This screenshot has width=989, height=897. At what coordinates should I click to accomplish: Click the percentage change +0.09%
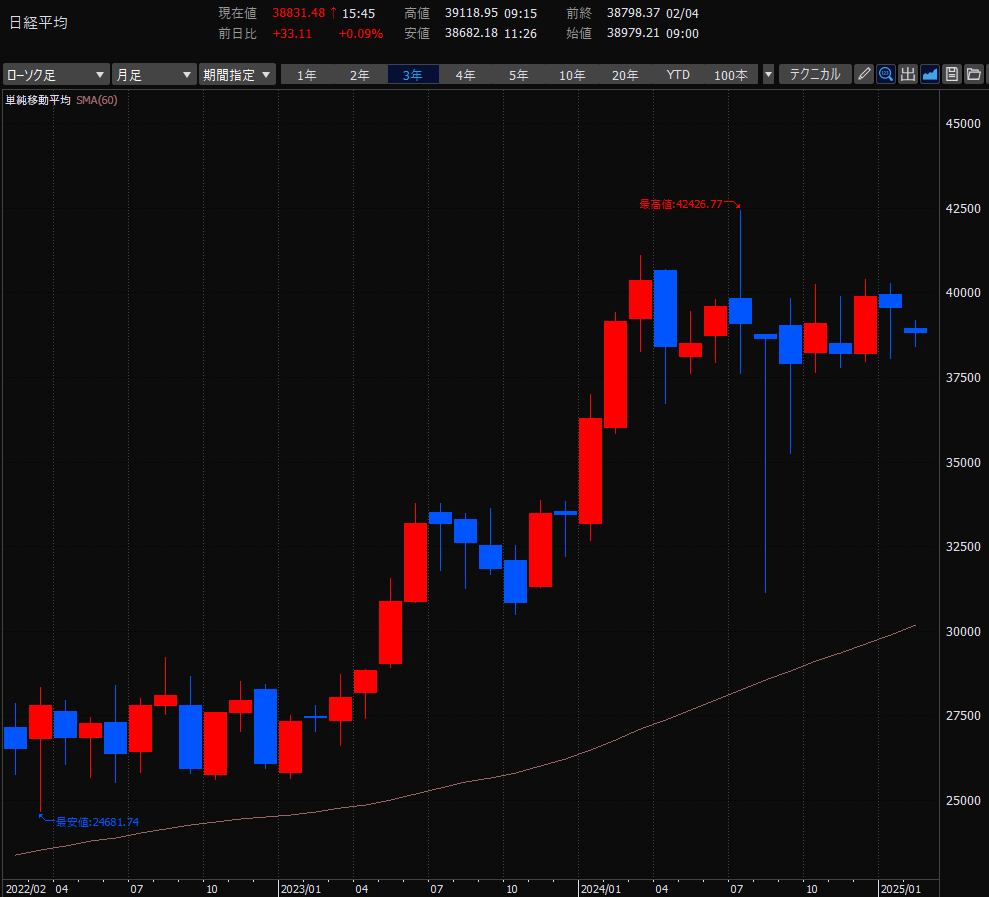pyautogui.click(x=361, y=33)
